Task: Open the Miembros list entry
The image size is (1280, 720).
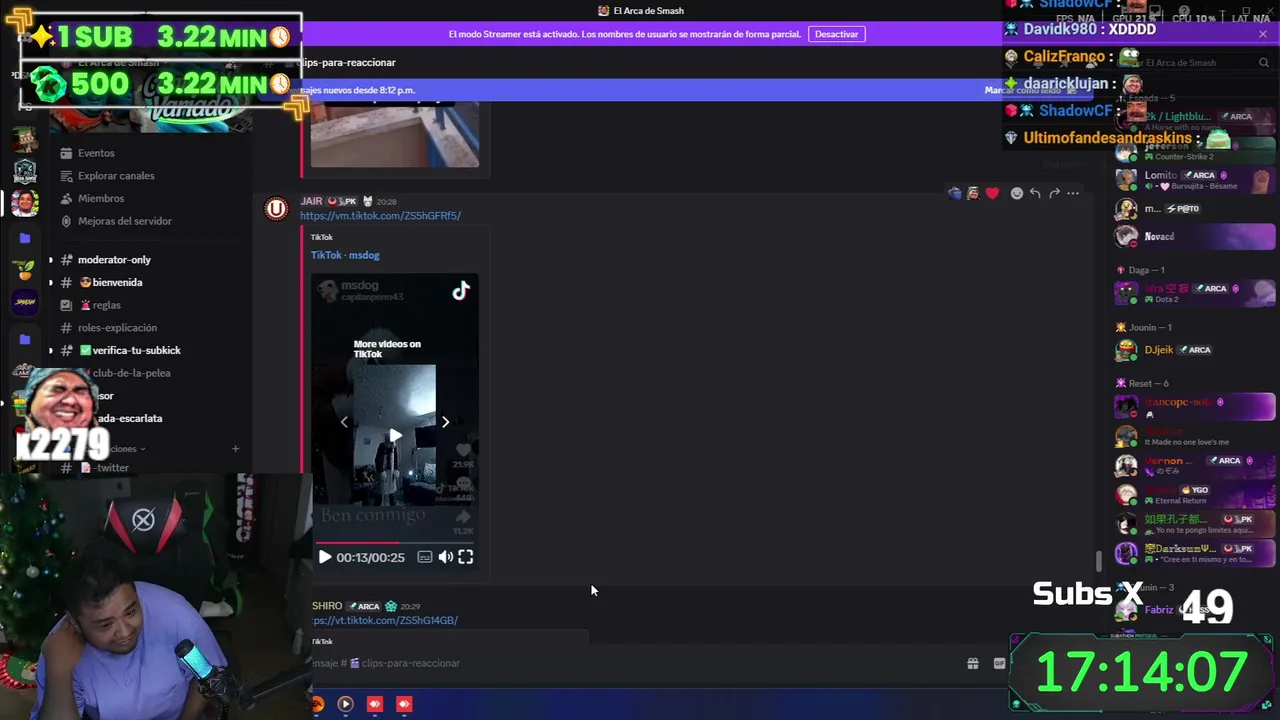Action: point(101,199)
